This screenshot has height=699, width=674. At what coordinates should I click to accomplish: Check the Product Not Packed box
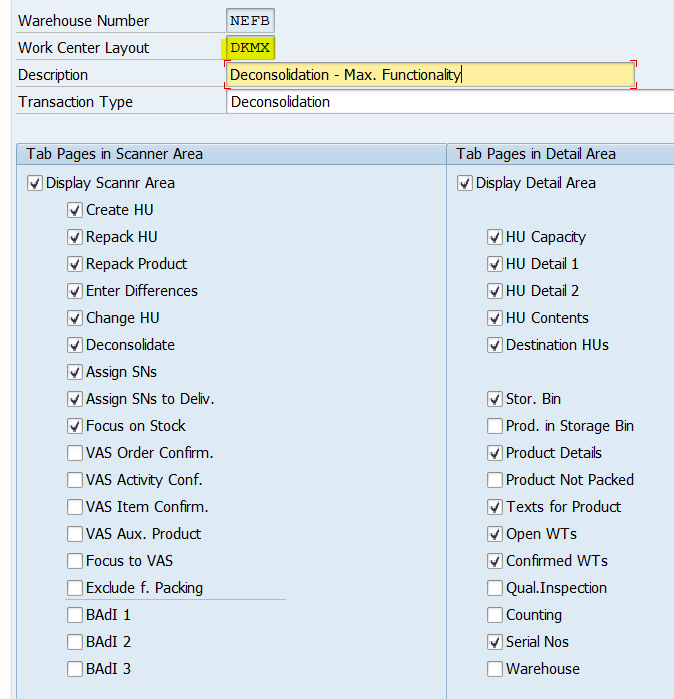[x=495, y=480]
